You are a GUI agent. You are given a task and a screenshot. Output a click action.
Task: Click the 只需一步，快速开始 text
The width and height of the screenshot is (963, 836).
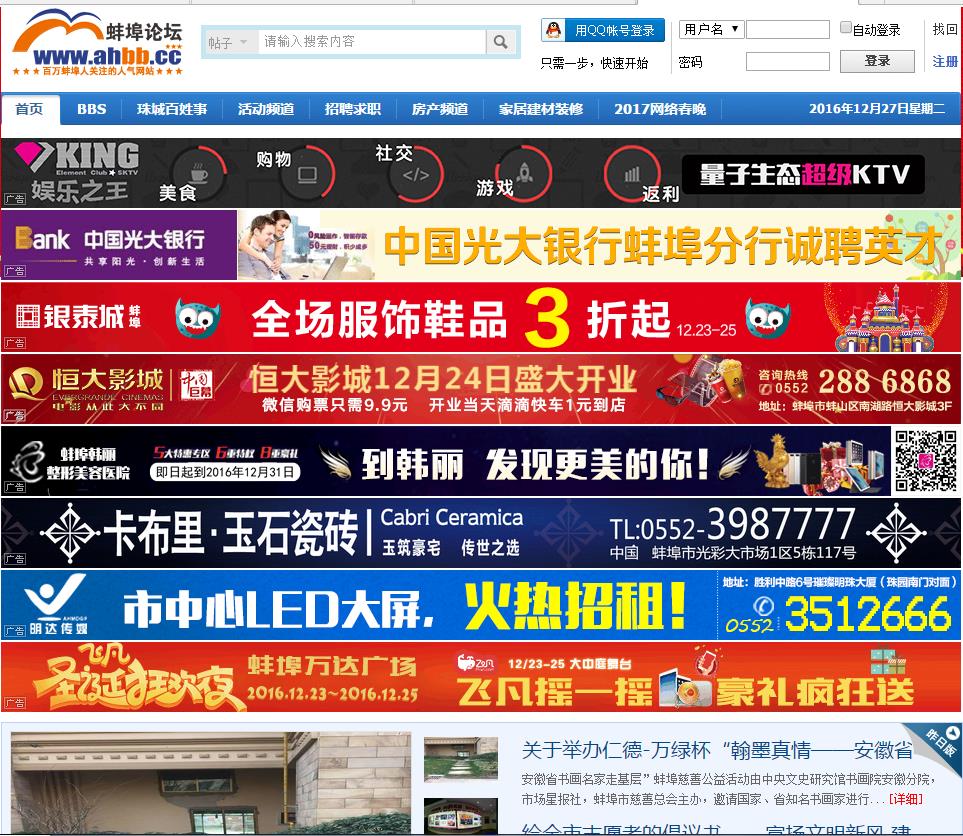point(594,63)
